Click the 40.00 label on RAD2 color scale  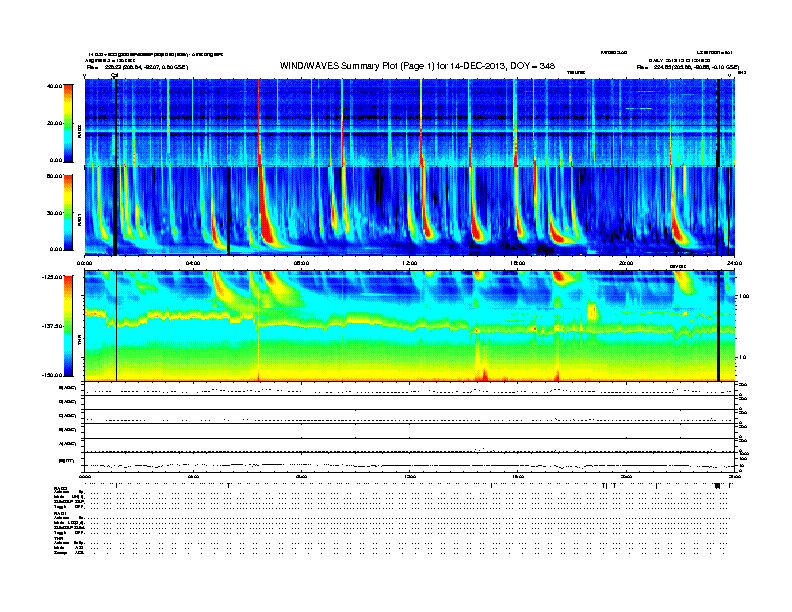click(54, 86)
